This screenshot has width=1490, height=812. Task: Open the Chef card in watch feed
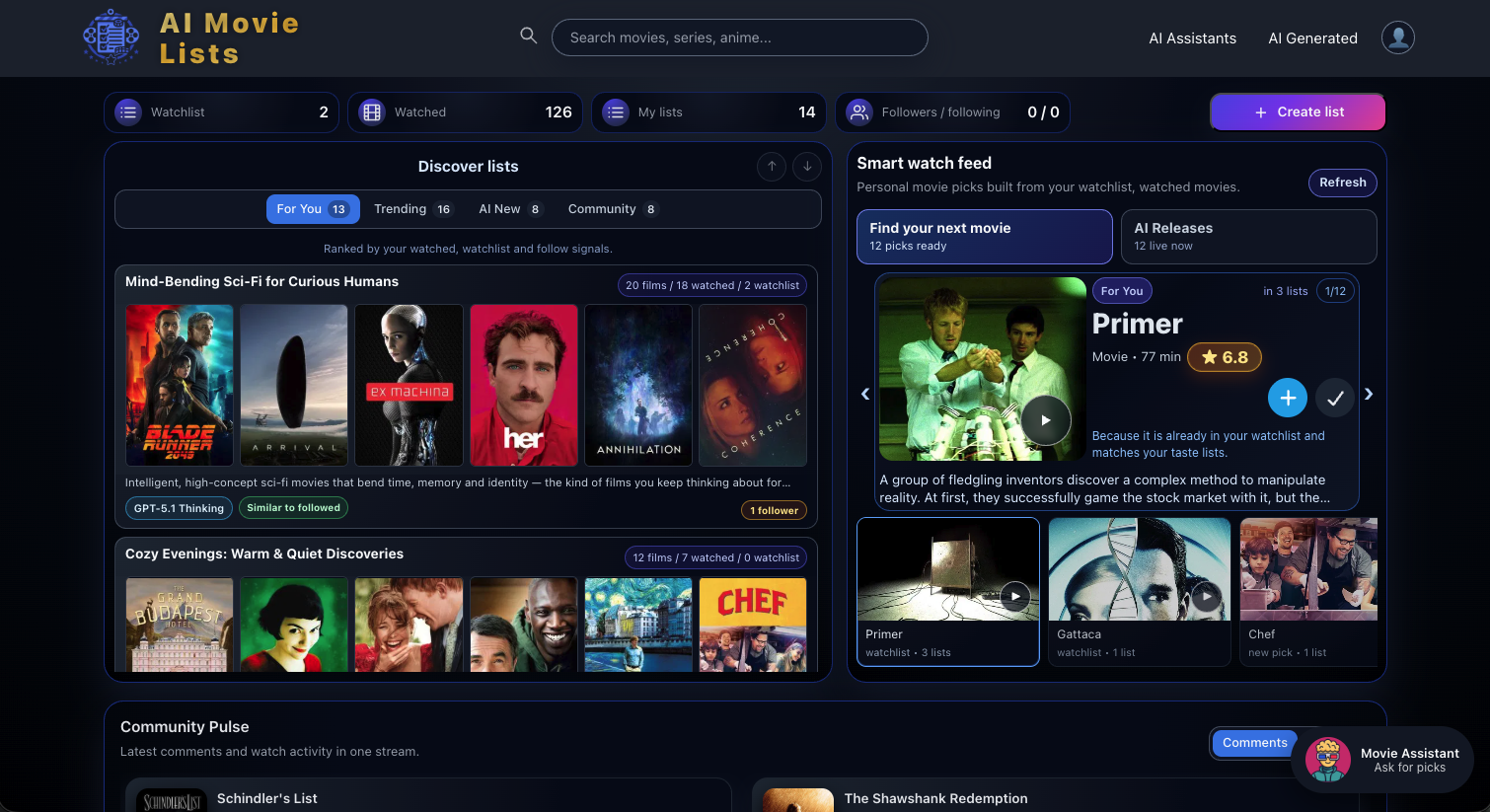[1307, 591]
